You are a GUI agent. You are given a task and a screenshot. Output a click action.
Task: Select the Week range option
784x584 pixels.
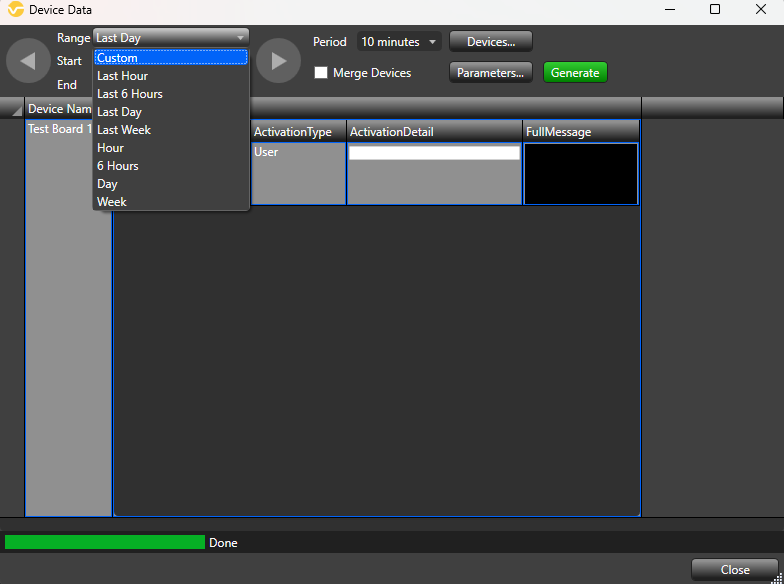(171, 202)
